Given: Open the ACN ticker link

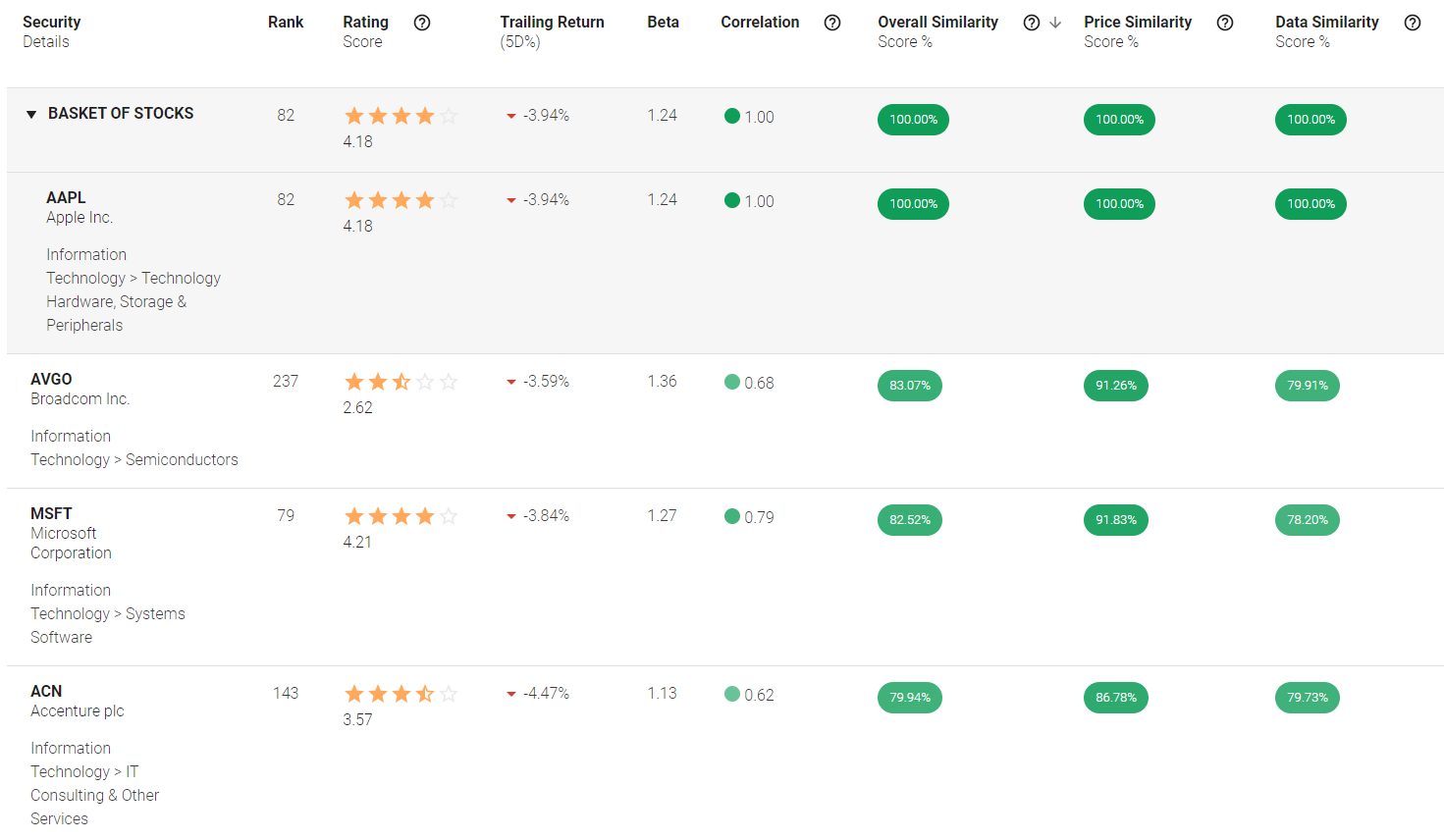Looking at the screenshot, I should [46, 691].
